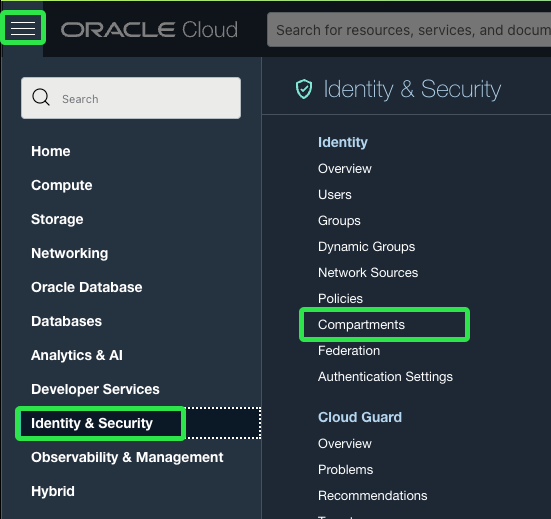Image resolution: width=551 pixels, height=519 pixels.
Task: Focus the navigation menu Search field
Action: coord(131,98)
